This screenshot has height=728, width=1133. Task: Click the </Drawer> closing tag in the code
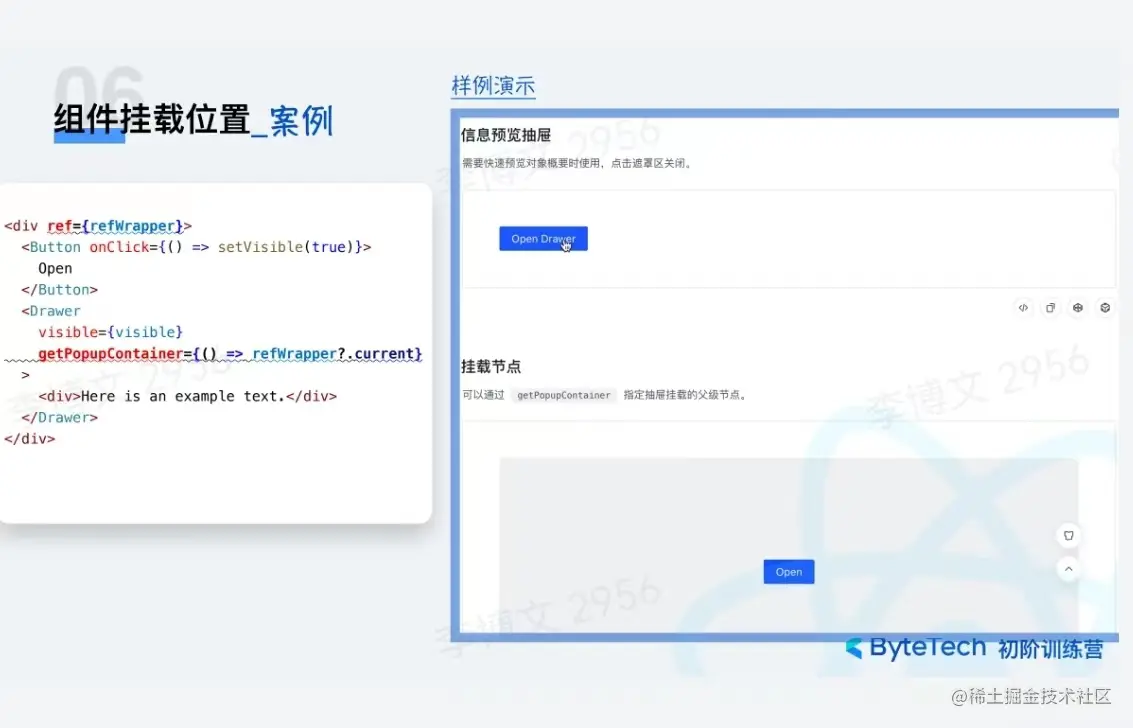click(59, 417)
